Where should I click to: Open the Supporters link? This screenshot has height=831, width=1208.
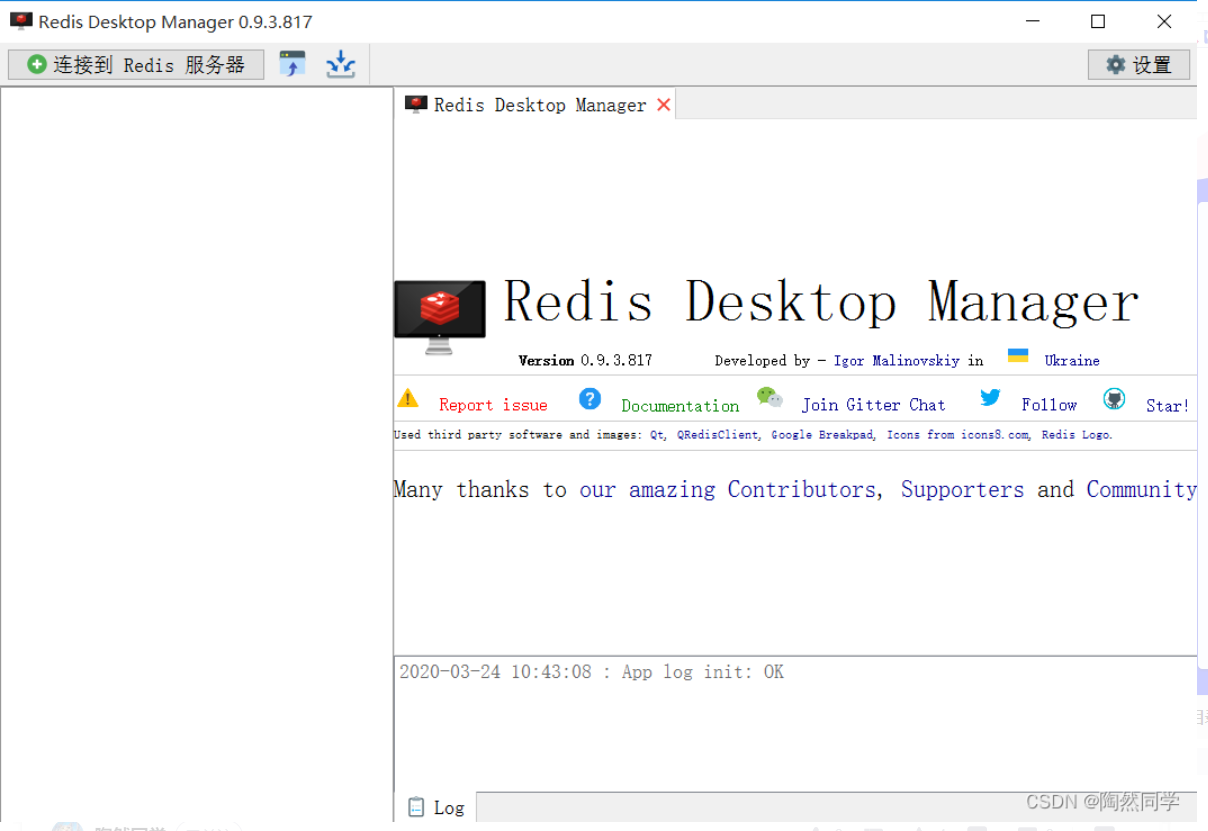[962, 489]
